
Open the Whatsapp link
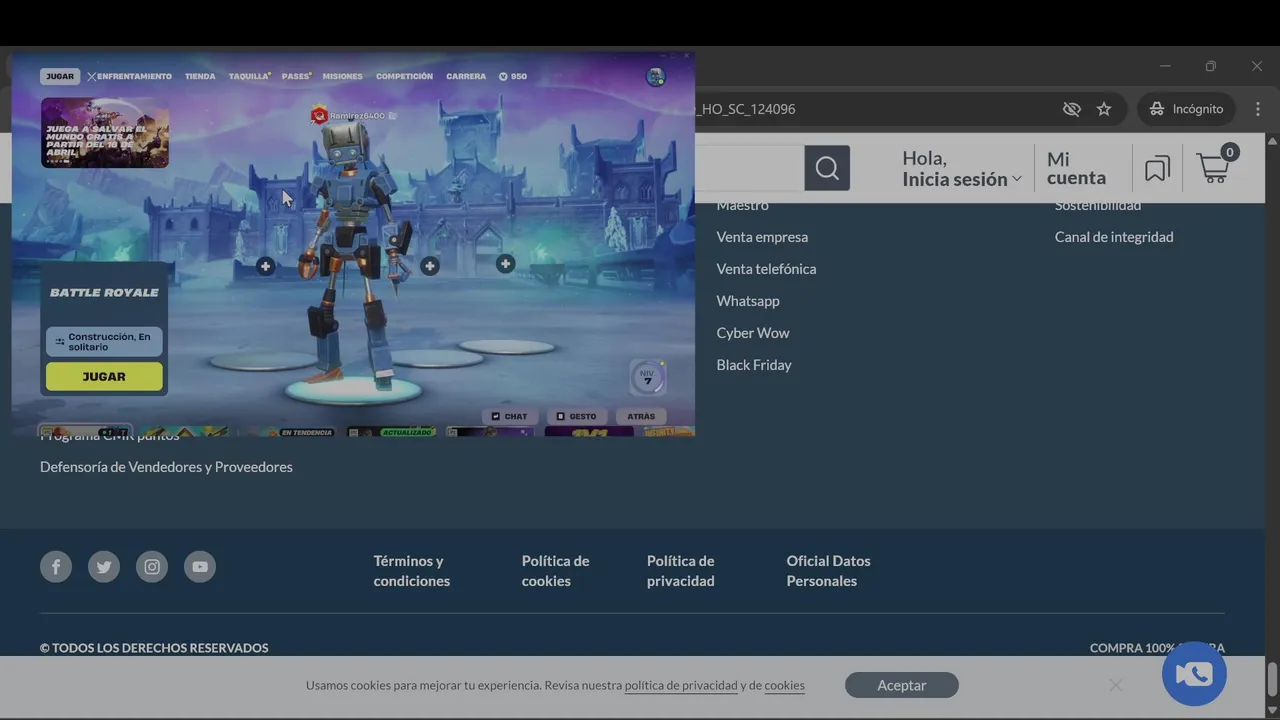coord(748,301)
